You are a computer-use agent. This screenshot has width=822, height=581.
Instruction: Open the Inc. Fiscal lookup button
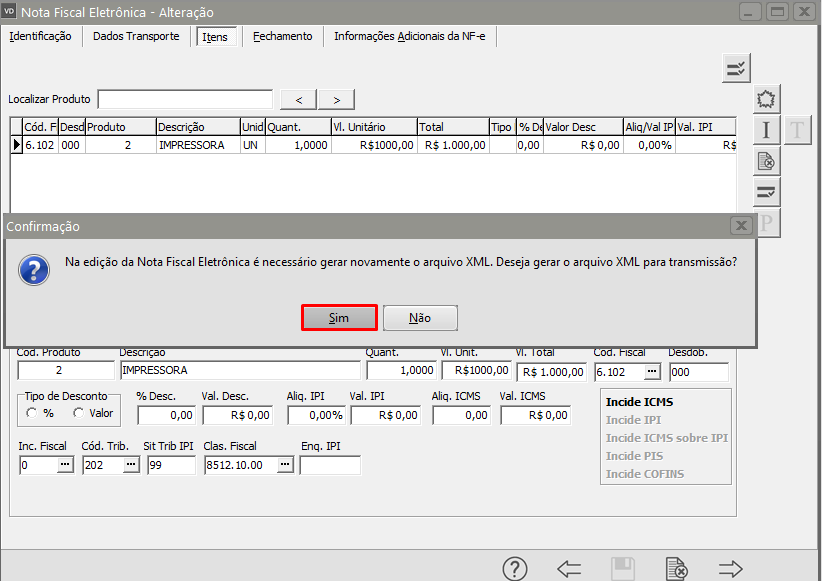64,465
